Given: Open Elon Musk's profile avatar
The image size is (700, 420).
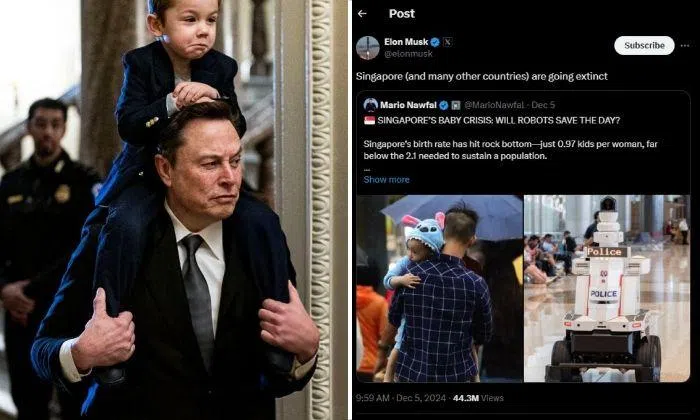Looking at the screenshot, I should coord(368,47).
